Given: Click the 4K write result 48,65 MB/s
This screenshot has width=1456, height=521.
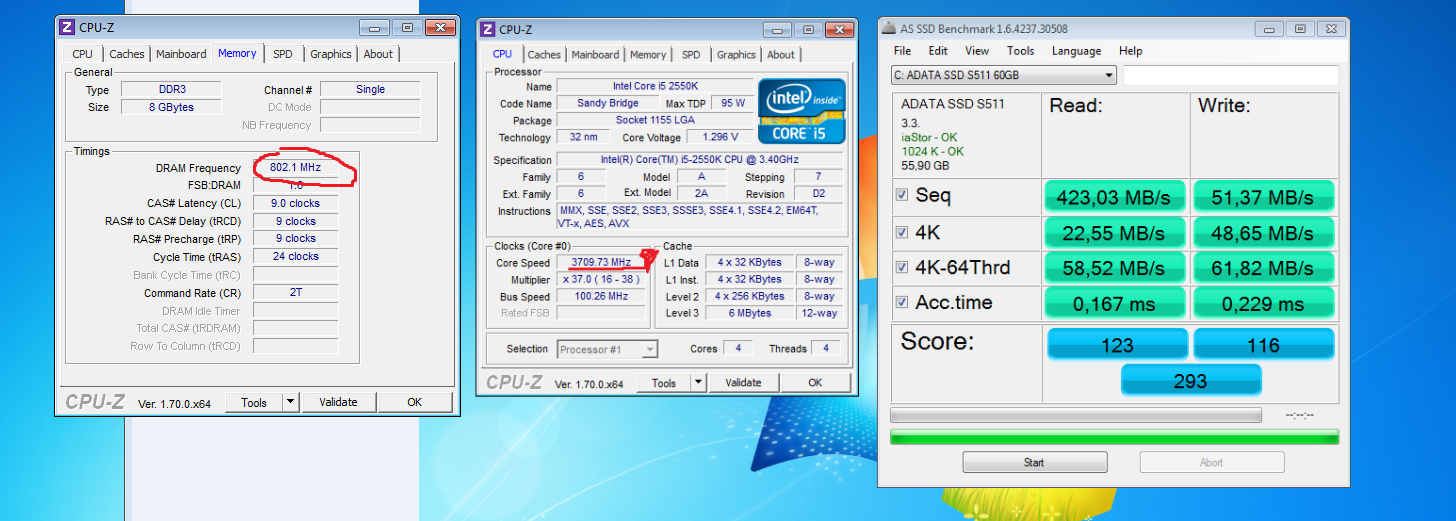Looking at the screenshot, I should pos(1263,233).
